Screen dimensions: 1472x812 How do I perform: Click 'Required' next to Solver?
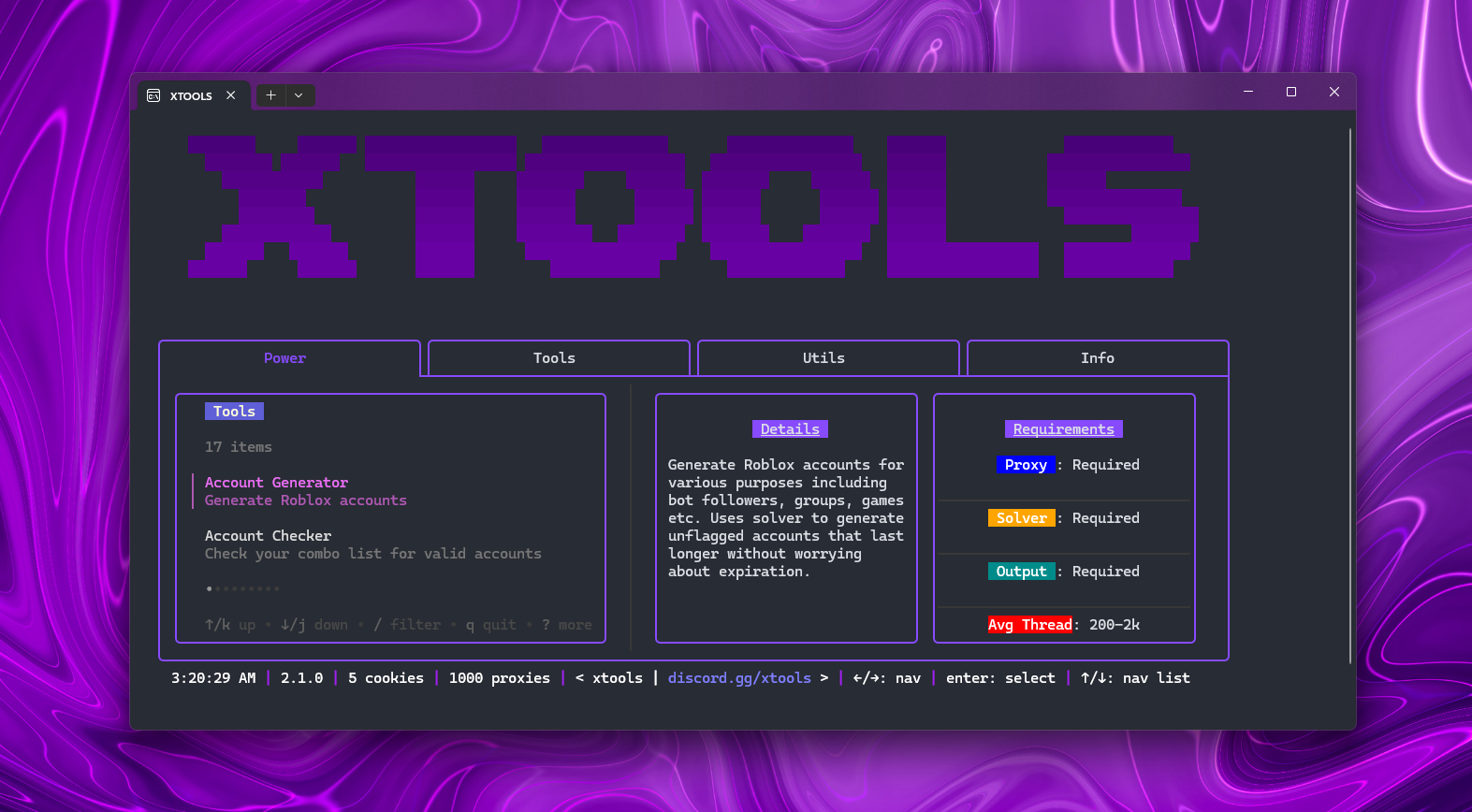tap(1106, 518)
